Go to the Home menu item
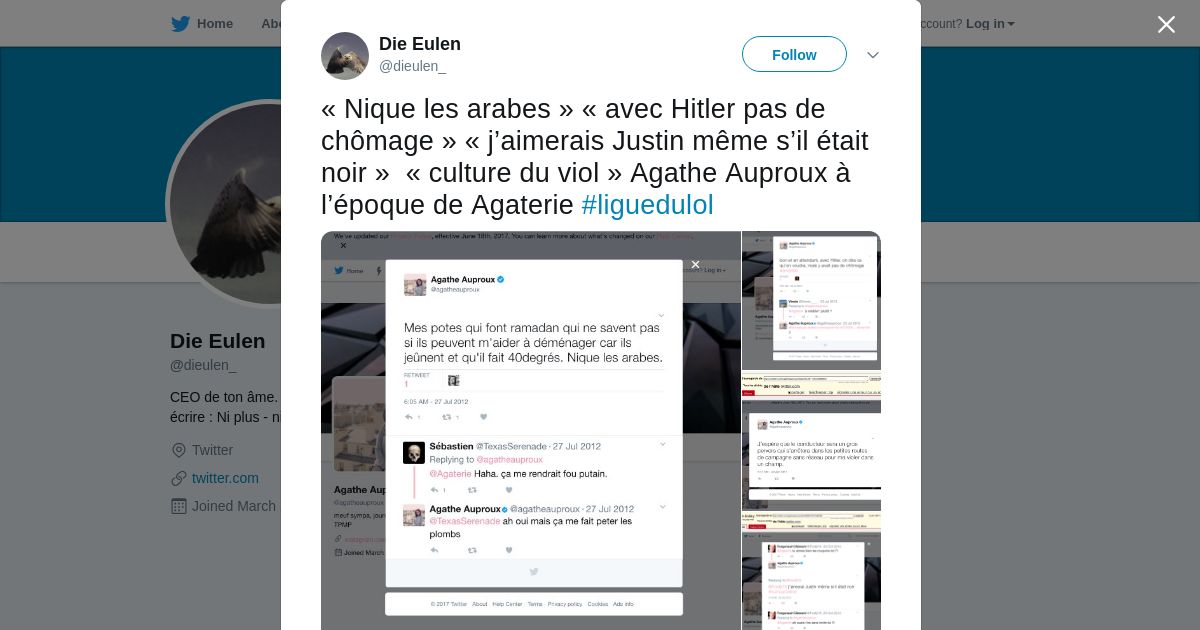The height and width of the screenshot is (630, 1200). (214, 24)
